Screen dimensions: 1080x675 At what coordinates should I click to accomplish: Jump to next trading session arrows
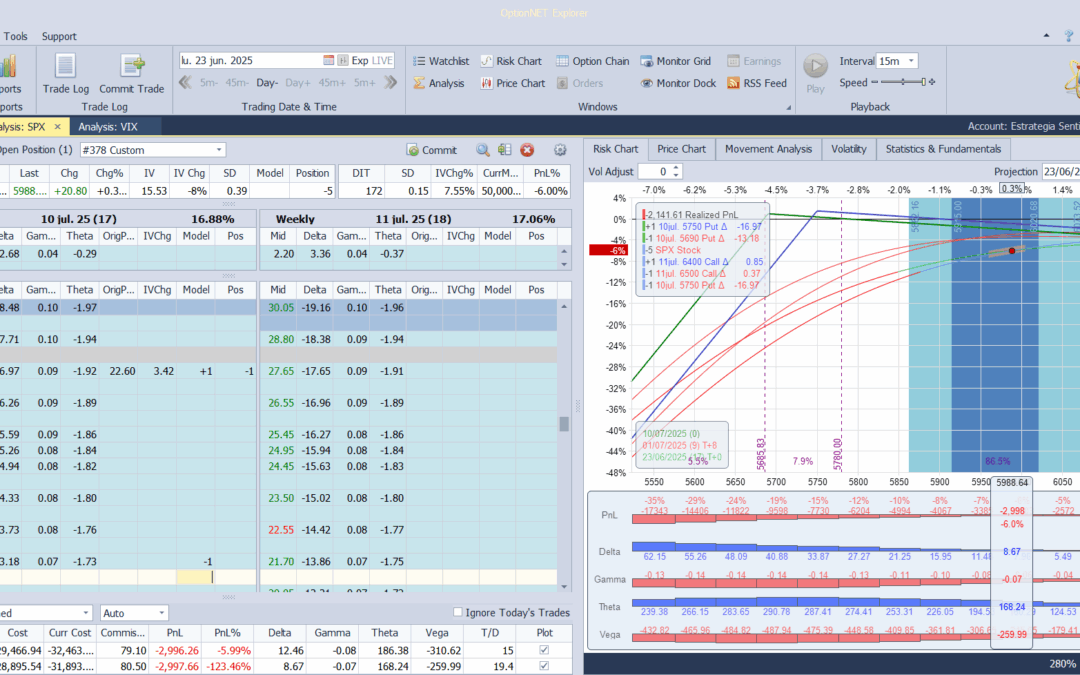391,83
